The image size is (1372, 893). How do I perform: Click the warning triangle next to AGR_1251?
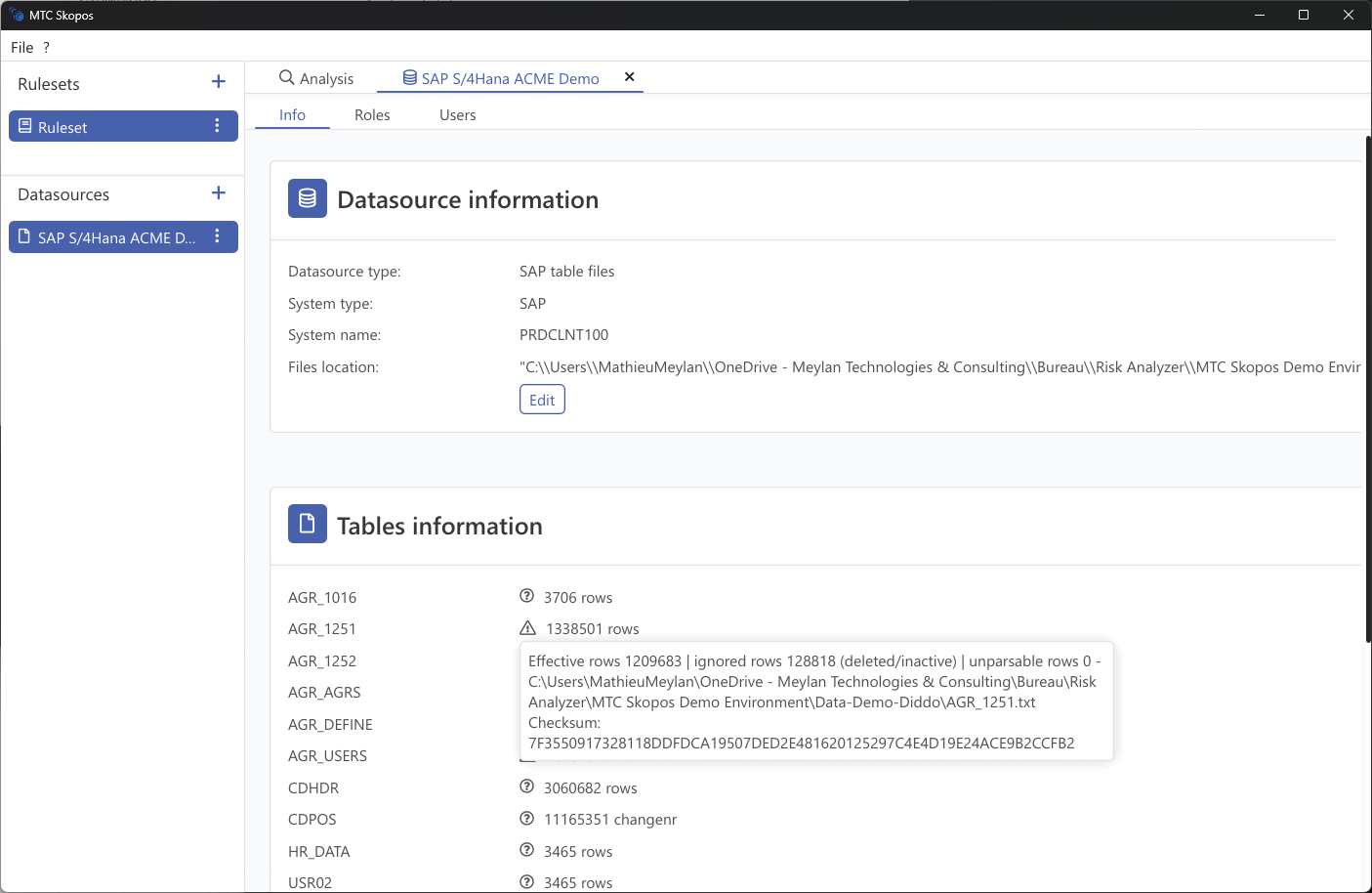coord(527,628)
